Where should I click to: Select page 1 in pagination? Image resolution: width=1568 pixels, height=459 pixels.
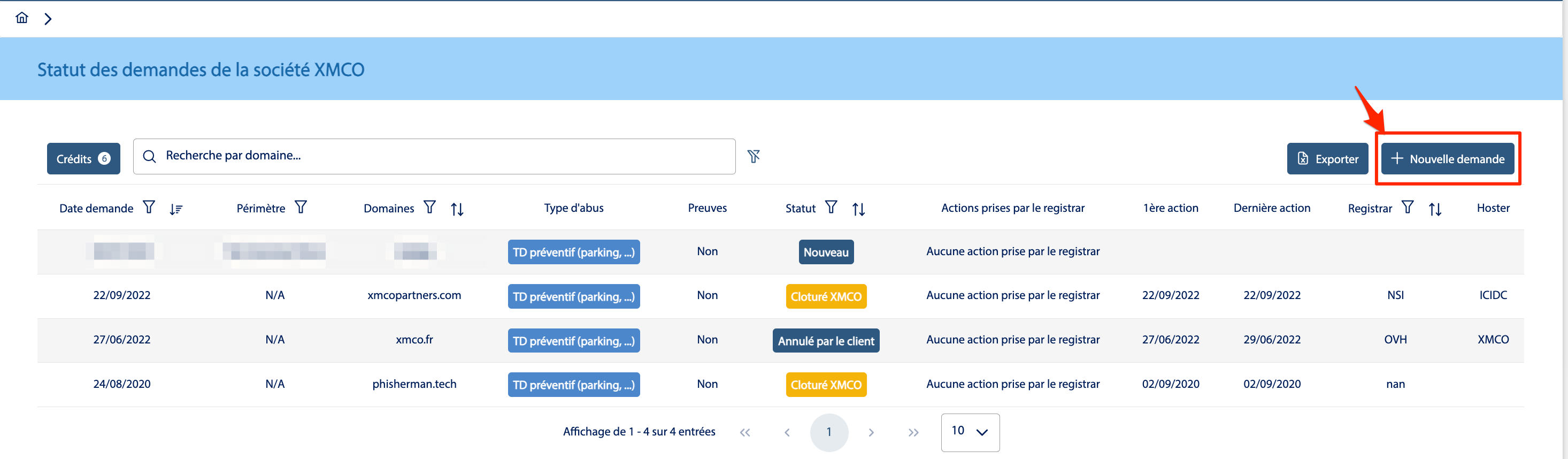[828, 432]
